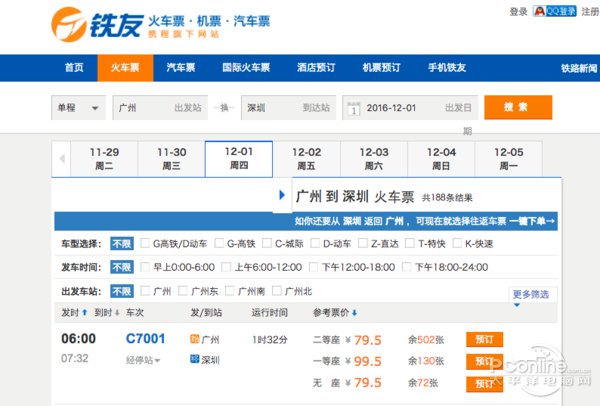Check 广州东 departure station
The width and height of the screenshot is (600, 406).
click(x=183, y=291)
